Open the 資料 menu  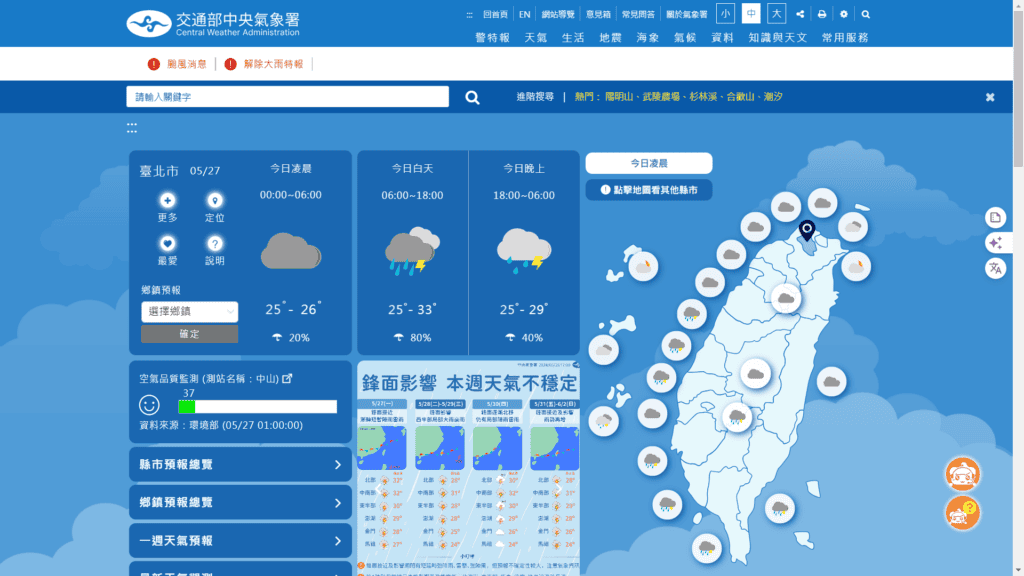click(x=722, y=38)
